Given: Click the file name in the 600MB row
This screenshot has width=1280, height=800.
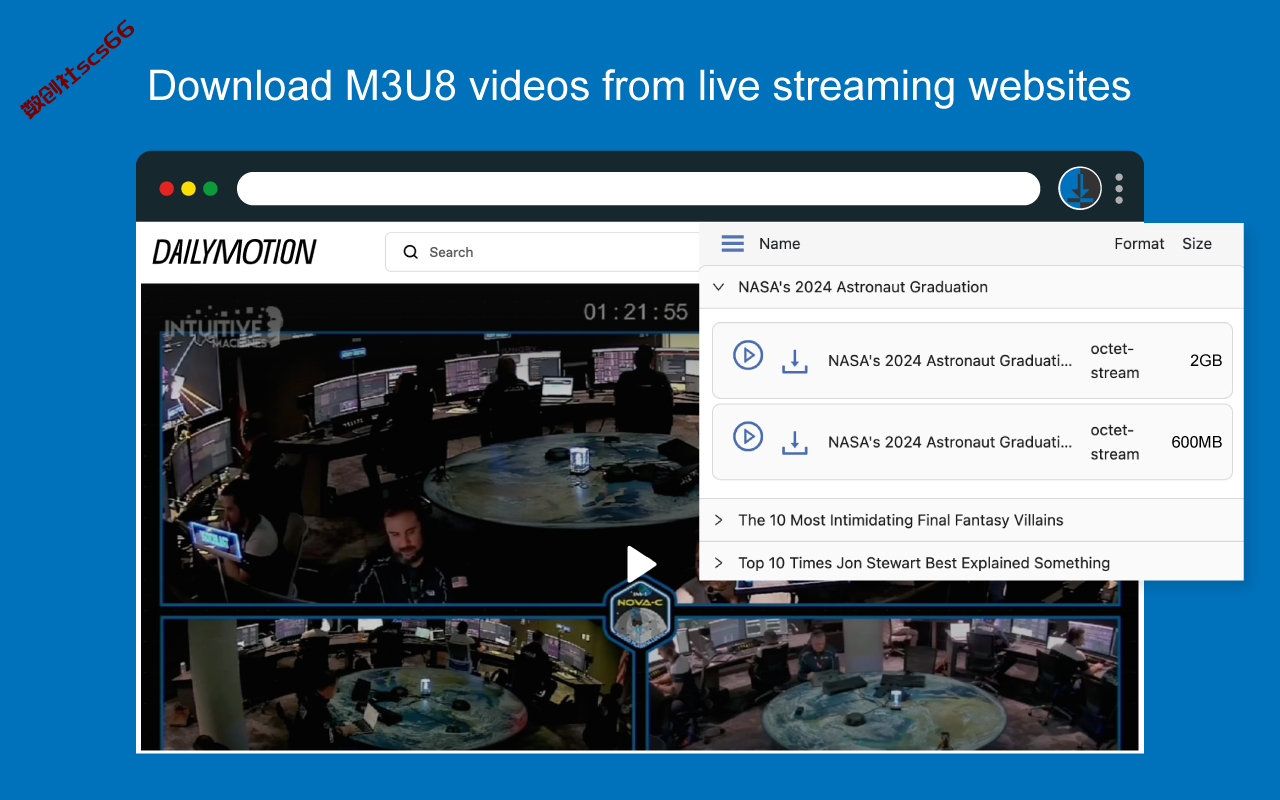Looking at the screenshot, I should (950, 442).
